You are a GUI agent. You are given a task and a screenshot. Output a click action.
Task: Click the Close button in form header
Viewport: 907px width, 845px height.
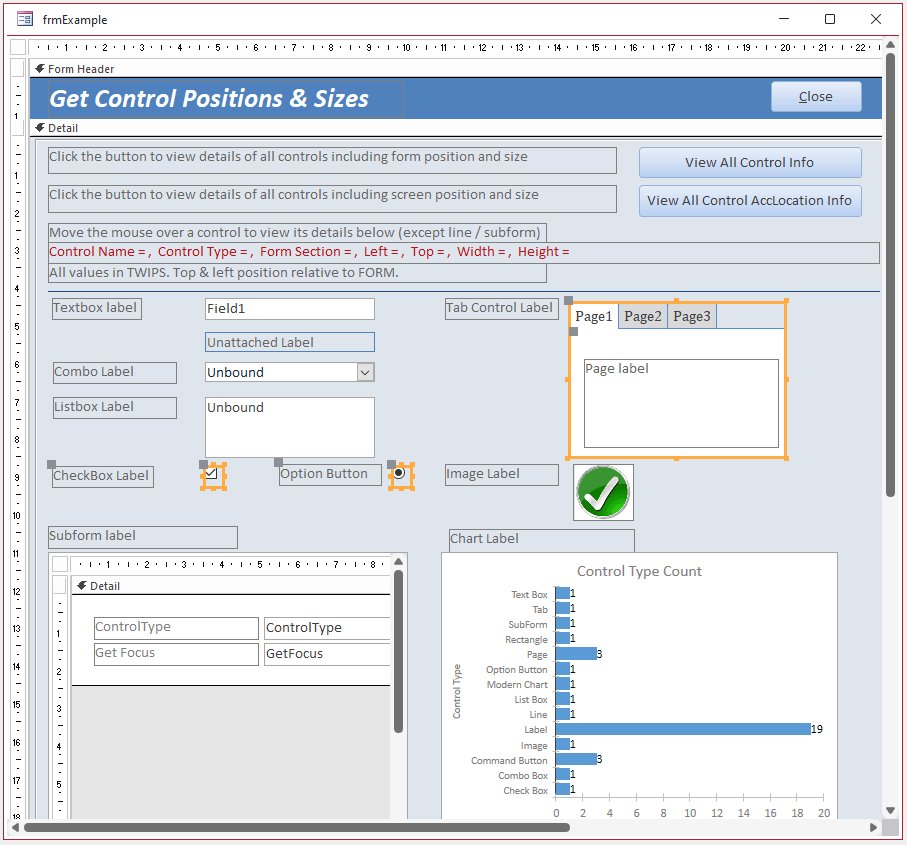[816, 97]
